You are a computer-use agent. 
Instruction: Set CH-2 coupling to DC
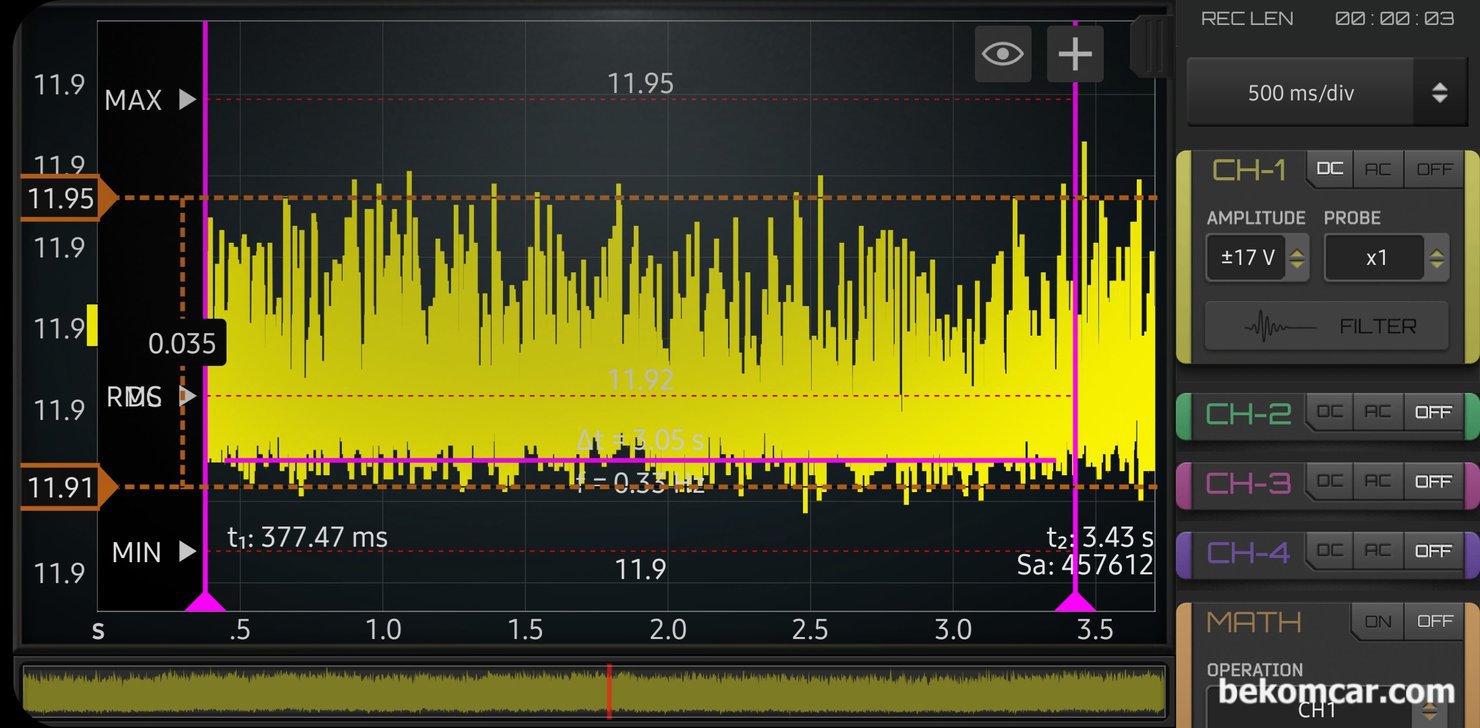[x=1330, y=411]
